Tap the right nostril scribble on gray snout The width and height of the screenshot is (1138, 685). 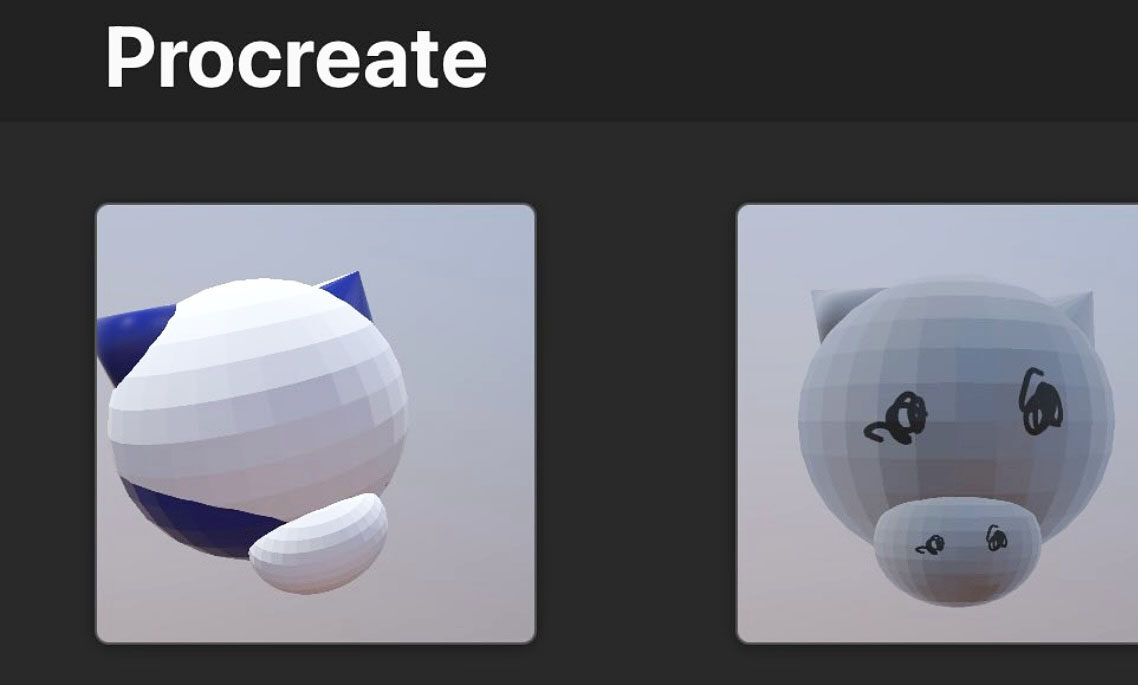click(996, 538)
